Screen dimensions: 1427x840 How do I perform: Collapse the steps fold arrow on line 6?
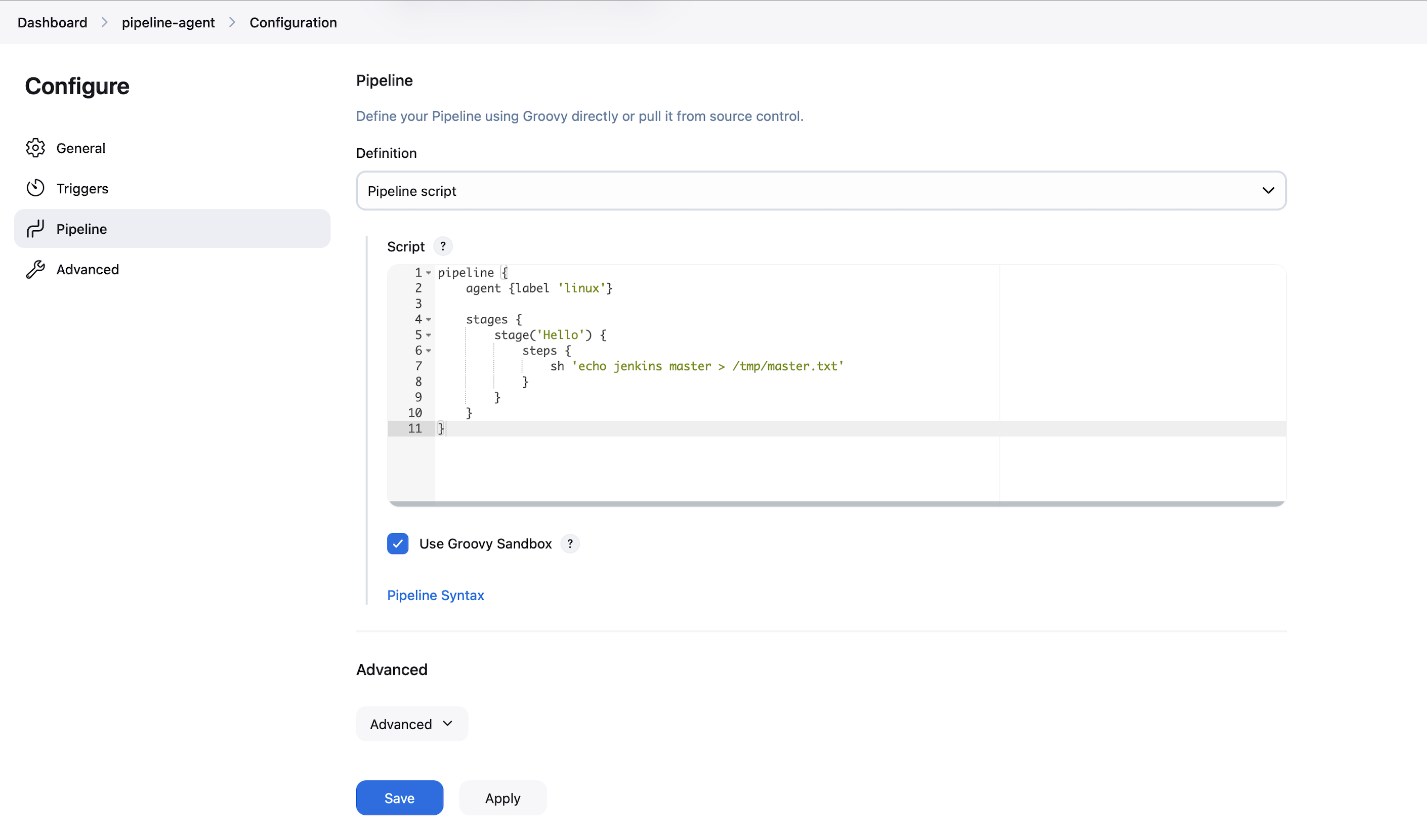coord(429,351)
